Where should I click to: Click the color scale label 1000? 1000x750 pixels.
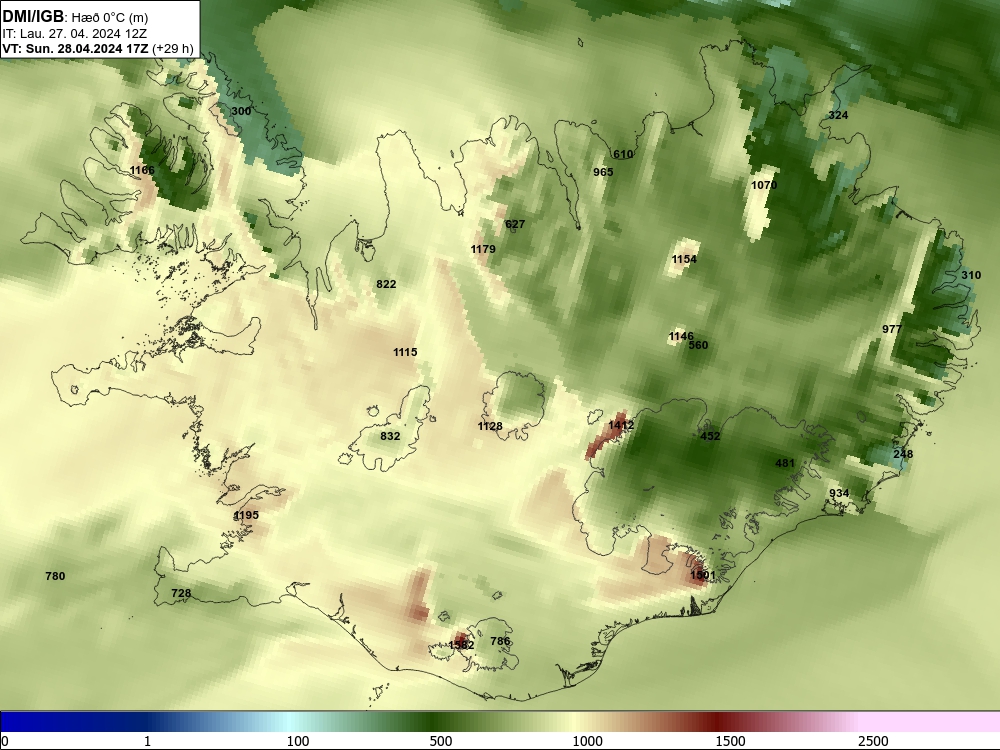587,741
